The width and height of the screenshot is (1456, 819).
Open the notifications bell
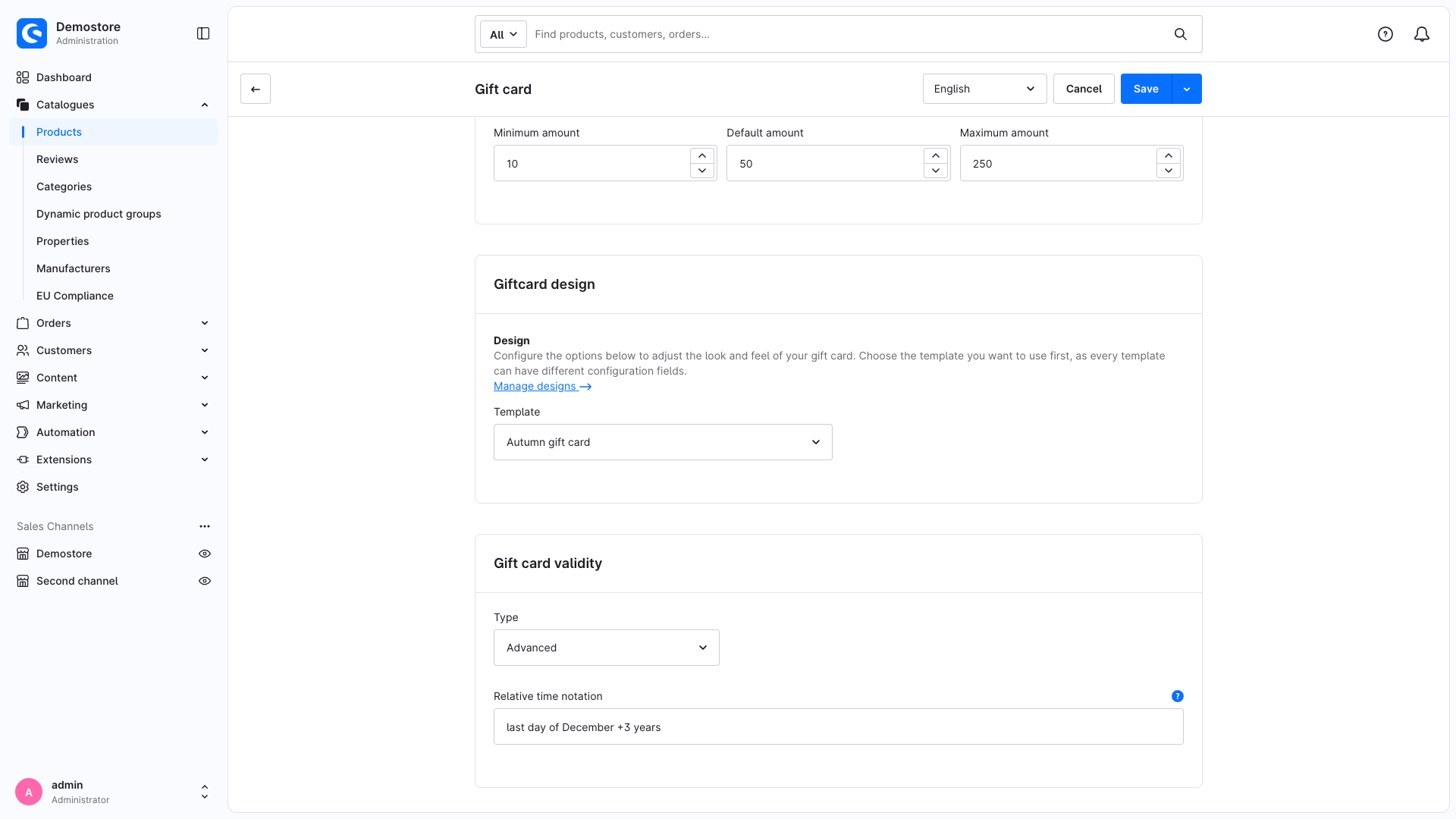[x=1422, y=34]
